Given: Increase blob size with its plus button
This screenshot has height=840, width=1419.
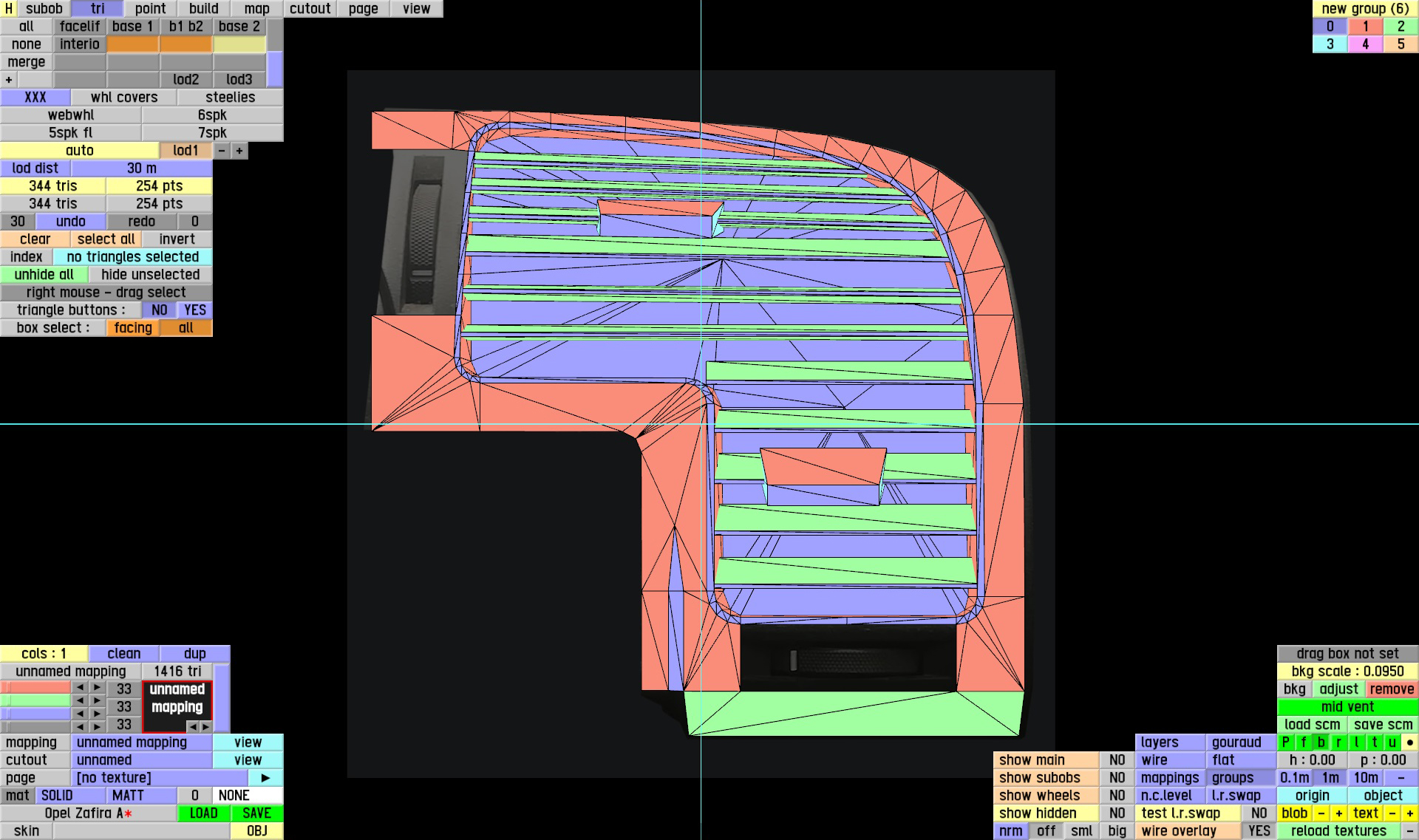Looking at the screenshot, I should pos(1338,813).
